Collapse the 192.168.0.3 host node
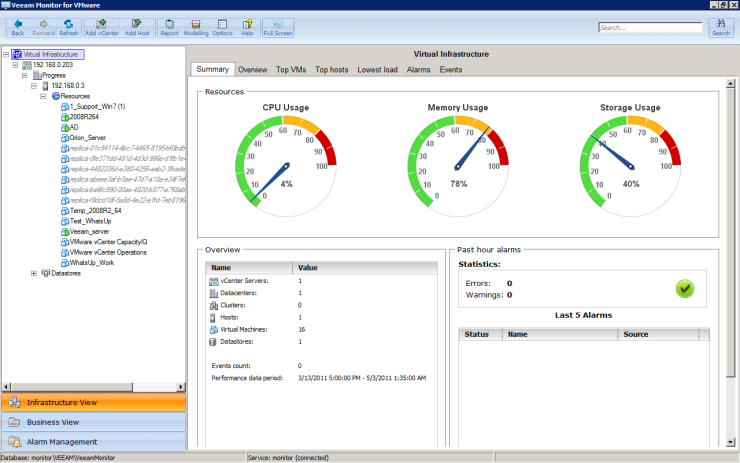The height and width of the screenshot is (463, 740). 34,85
